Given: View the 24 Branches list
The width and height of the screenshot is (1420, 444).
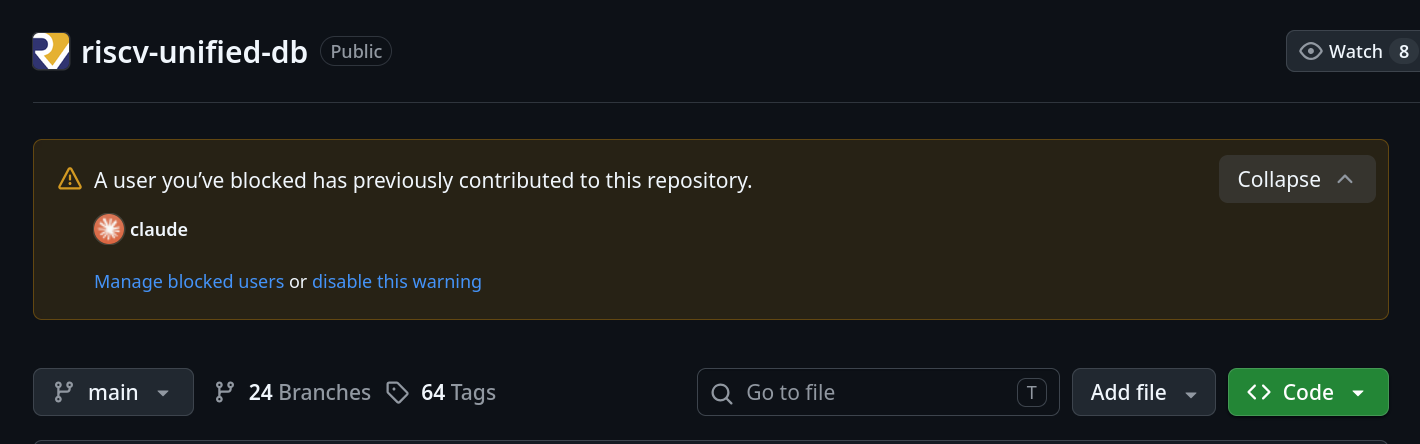Looking at the screenshot, I should 293,392.
